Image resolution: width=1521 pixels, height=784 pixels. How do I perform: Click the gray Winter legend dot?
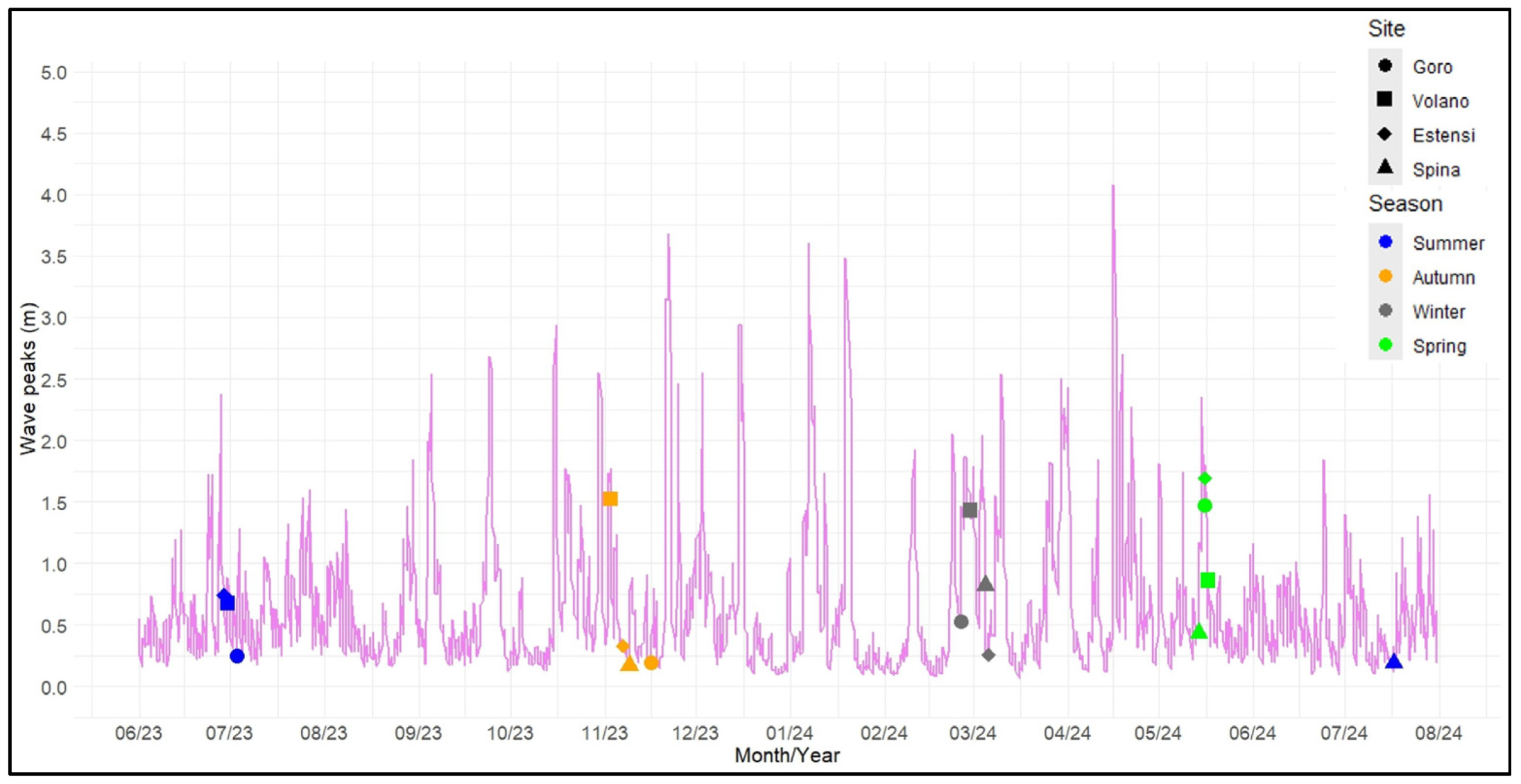click(1386, 311)
